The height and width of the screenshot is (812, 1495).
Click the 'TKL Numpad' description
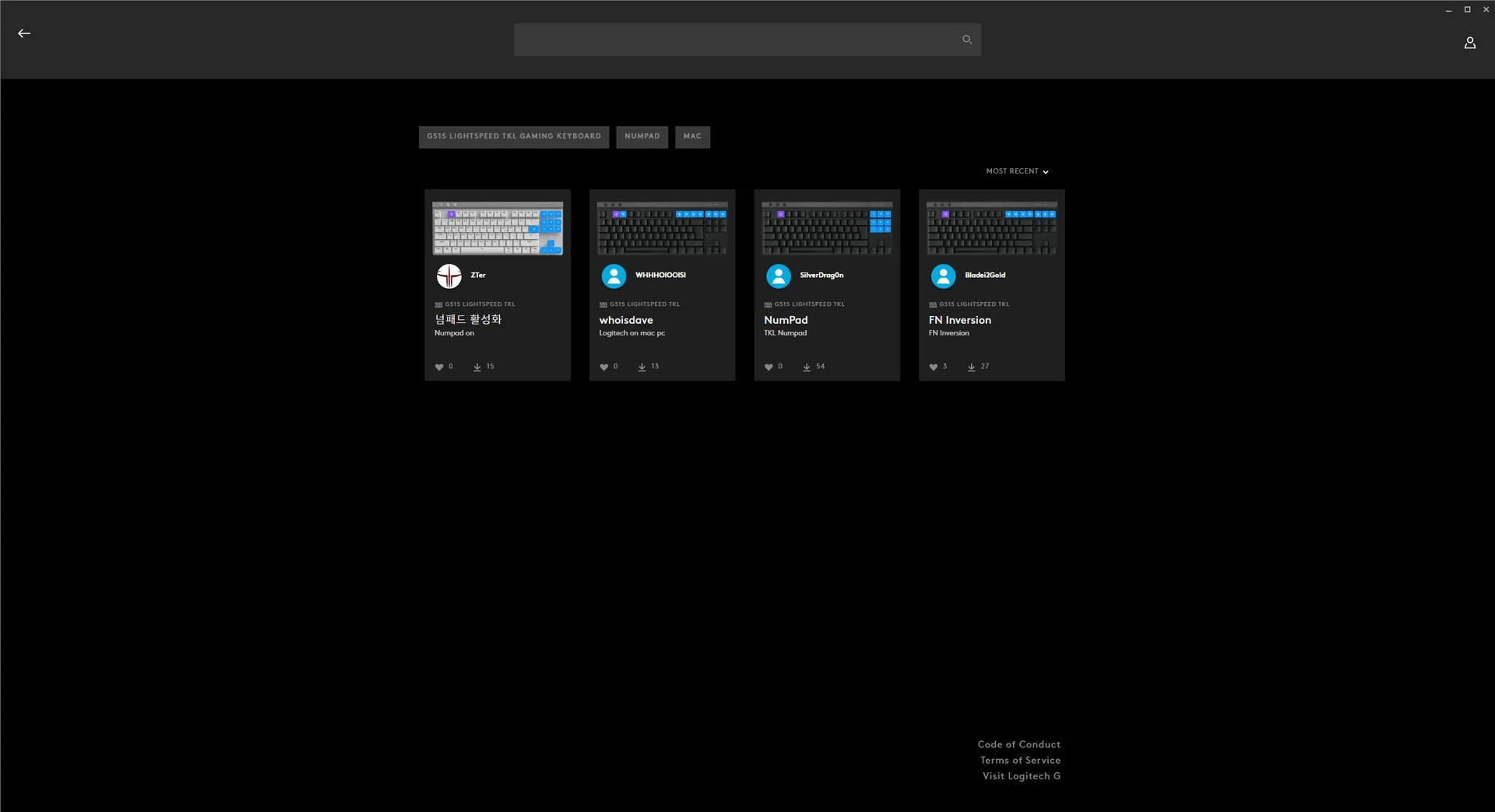[785, 333]
